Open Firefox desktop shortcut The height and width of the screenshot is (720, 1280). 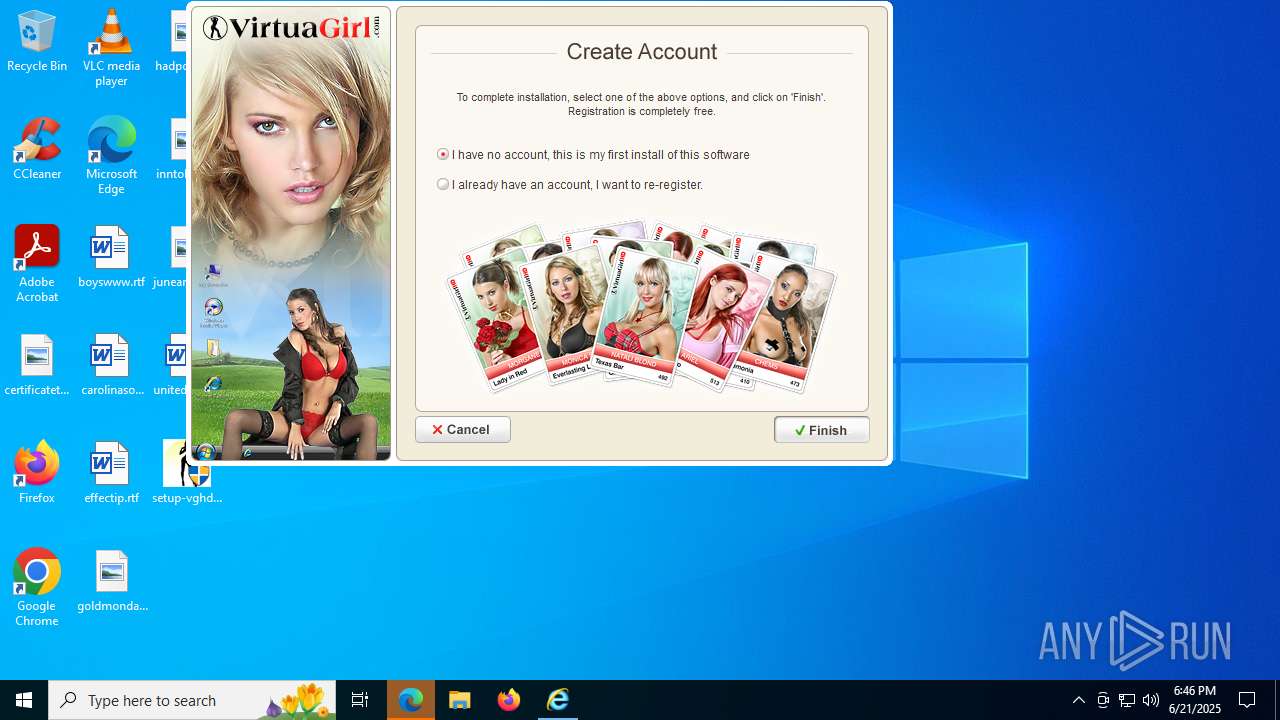(37, 474)
